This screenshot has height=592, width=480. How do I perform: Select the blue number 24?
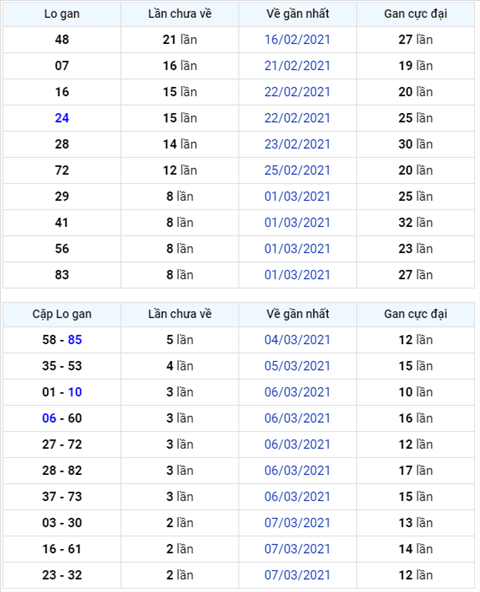tap(62, 118)
